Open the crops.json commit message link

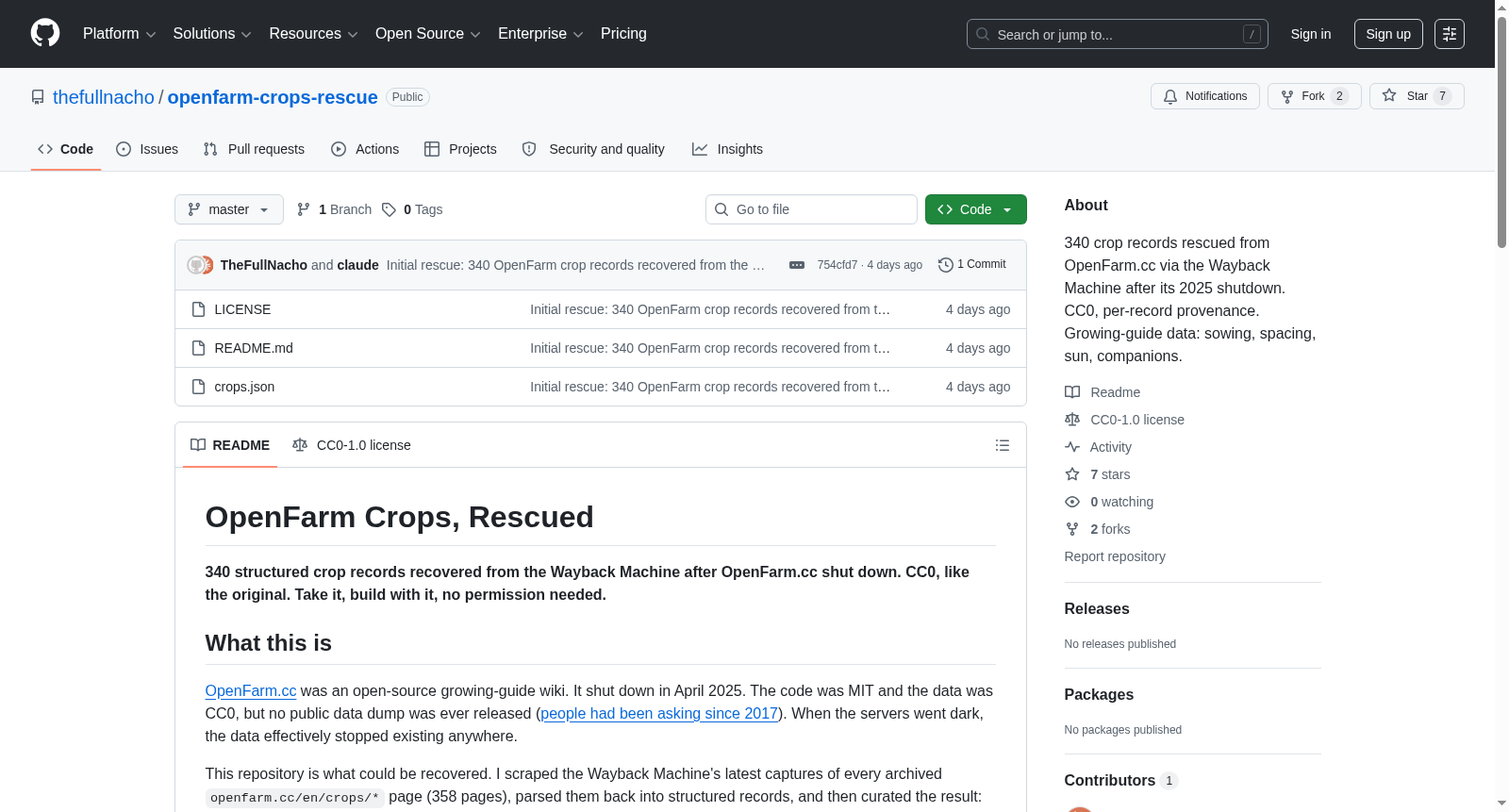(710, 387)
